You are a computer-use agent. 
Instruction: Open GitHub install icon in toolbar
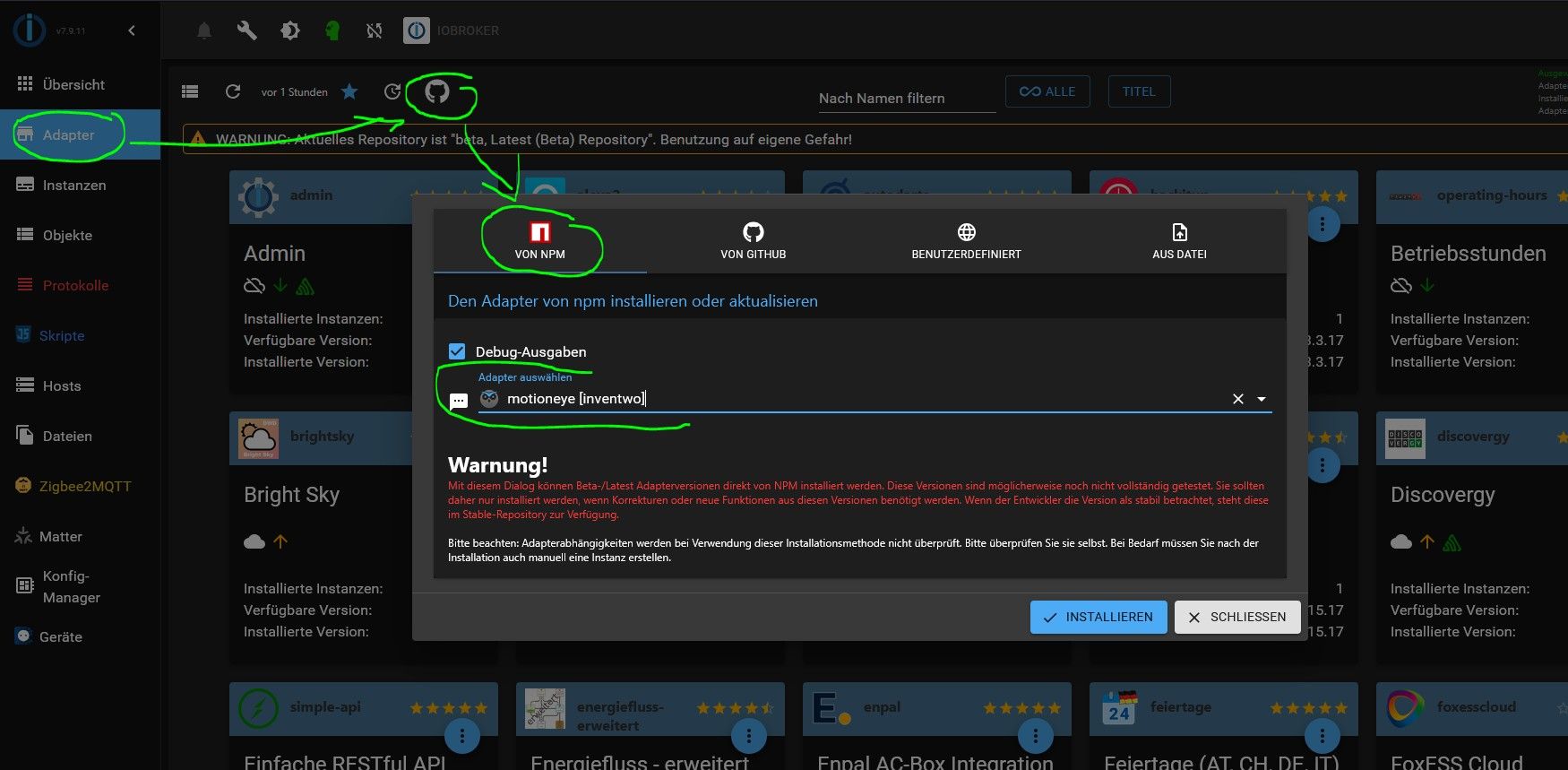(437, 91)
